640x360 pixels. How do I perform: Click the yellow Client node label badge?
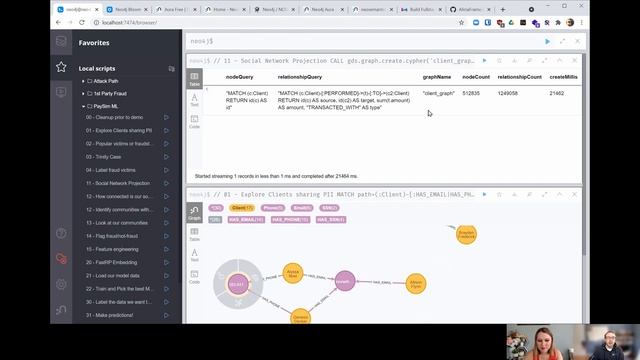pyautogui.click(x=242, y=208)
